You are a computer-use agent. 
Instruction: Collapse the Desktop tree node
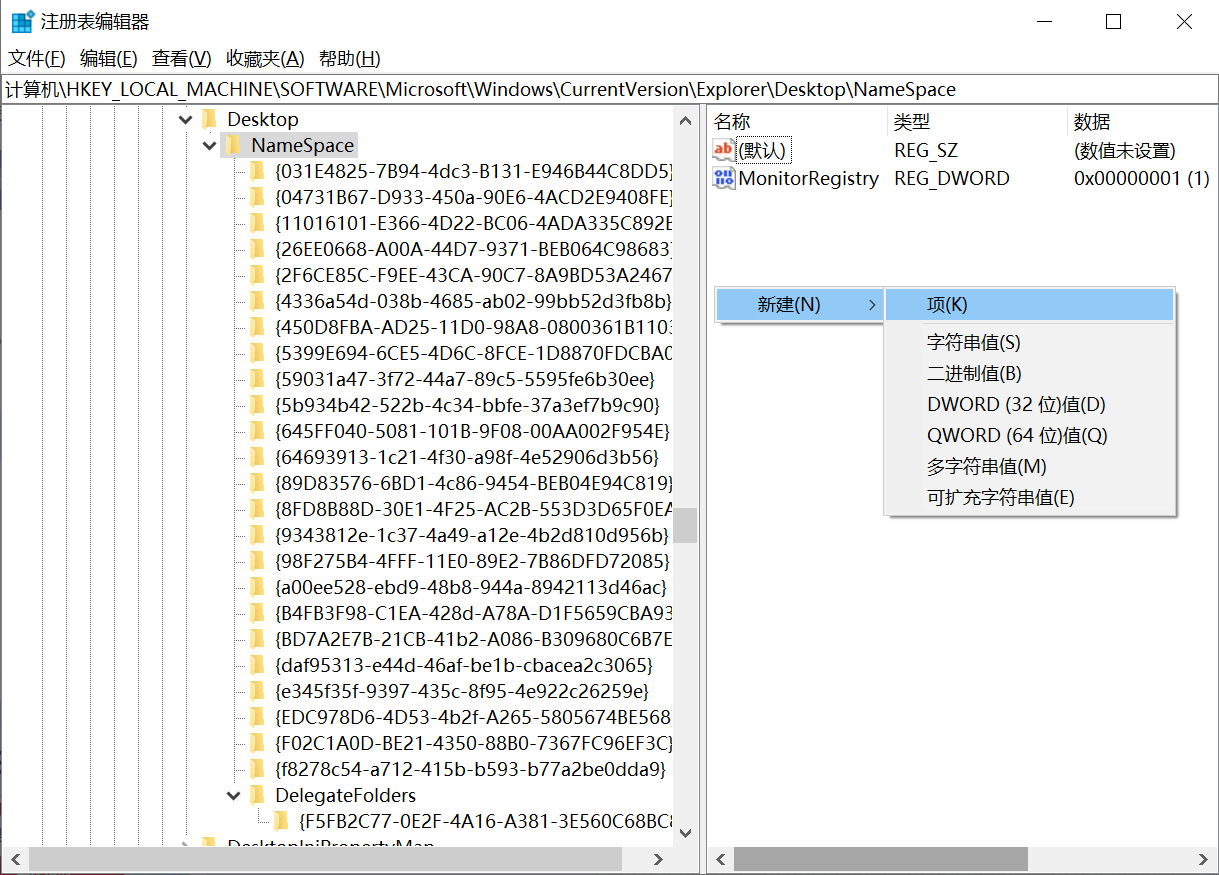pyautogui.click(x=185, y=120)
